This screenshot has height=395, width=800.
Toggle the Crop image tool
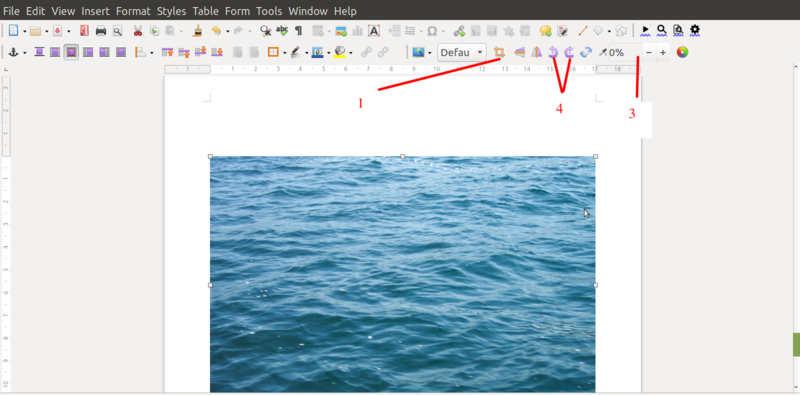pyautogui.click(x=499, y=52)
